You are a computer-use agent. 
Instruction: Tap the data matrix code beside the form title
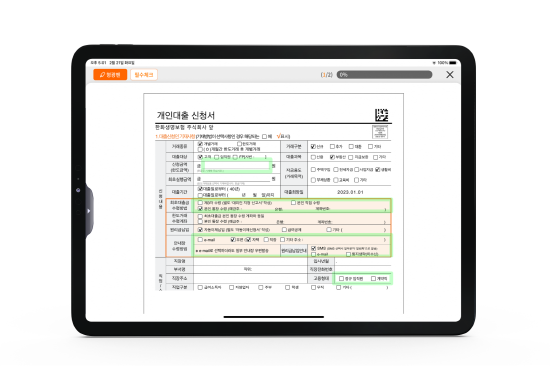pos(381,115)
